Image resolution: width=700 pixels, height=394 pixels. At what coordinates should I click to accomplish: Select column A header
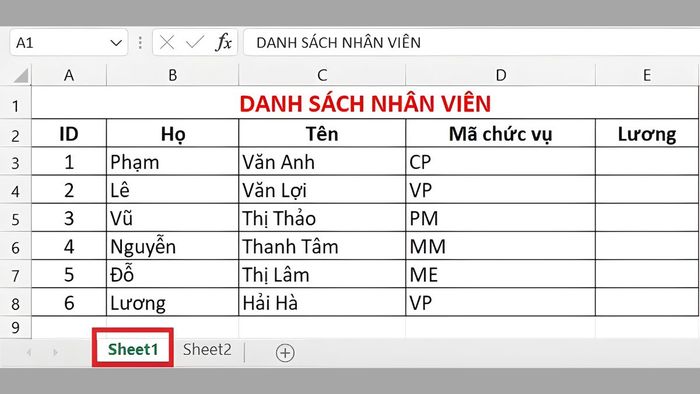tap(69, 75)
